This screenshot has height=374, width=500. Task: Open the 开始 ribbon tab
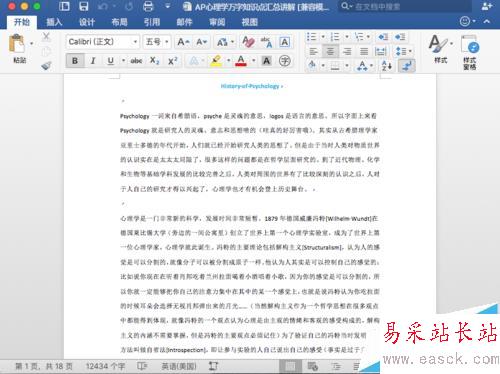[x=22, y=22]
